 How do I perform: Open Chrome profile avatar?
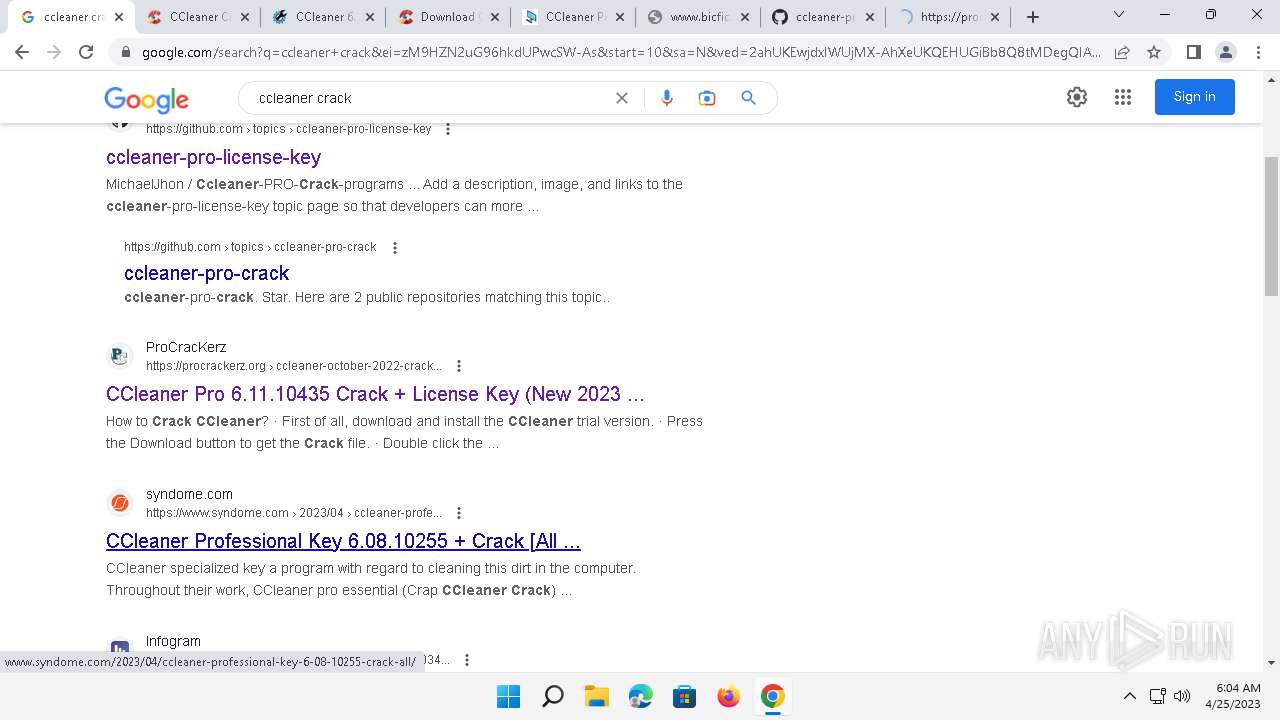(1225, 52)
